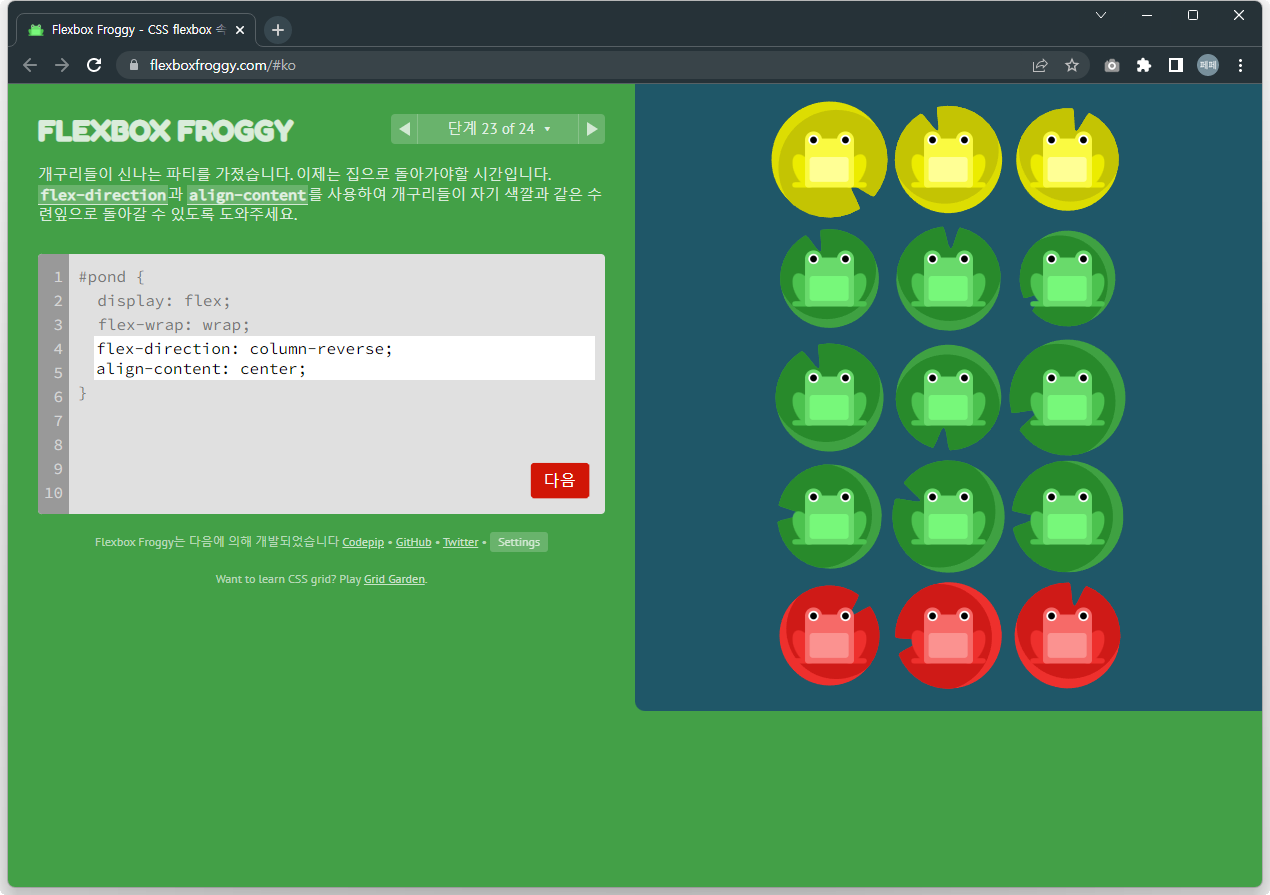Click the camera extension icon
Viewport: 1270px width, 895px height.
click(1112, 65)
